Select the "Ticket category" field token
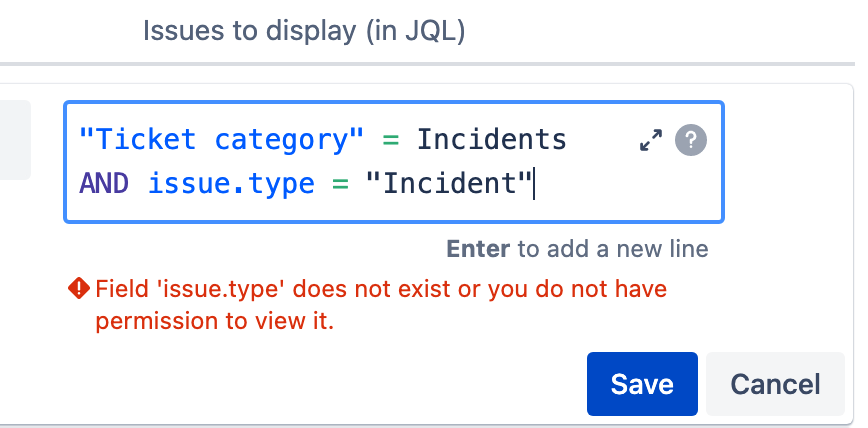The image size is (868, 428). [x=221, y=140]
